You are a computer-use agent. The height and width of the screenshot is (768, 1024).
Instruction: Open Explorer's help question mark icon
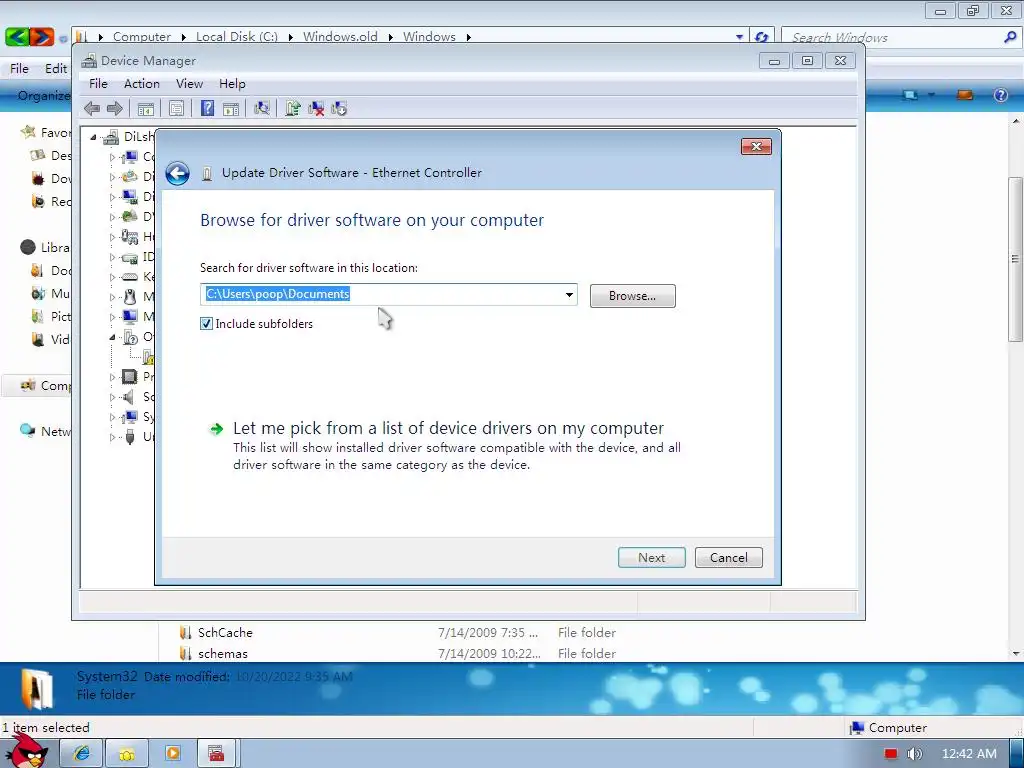pos(1000,95)
